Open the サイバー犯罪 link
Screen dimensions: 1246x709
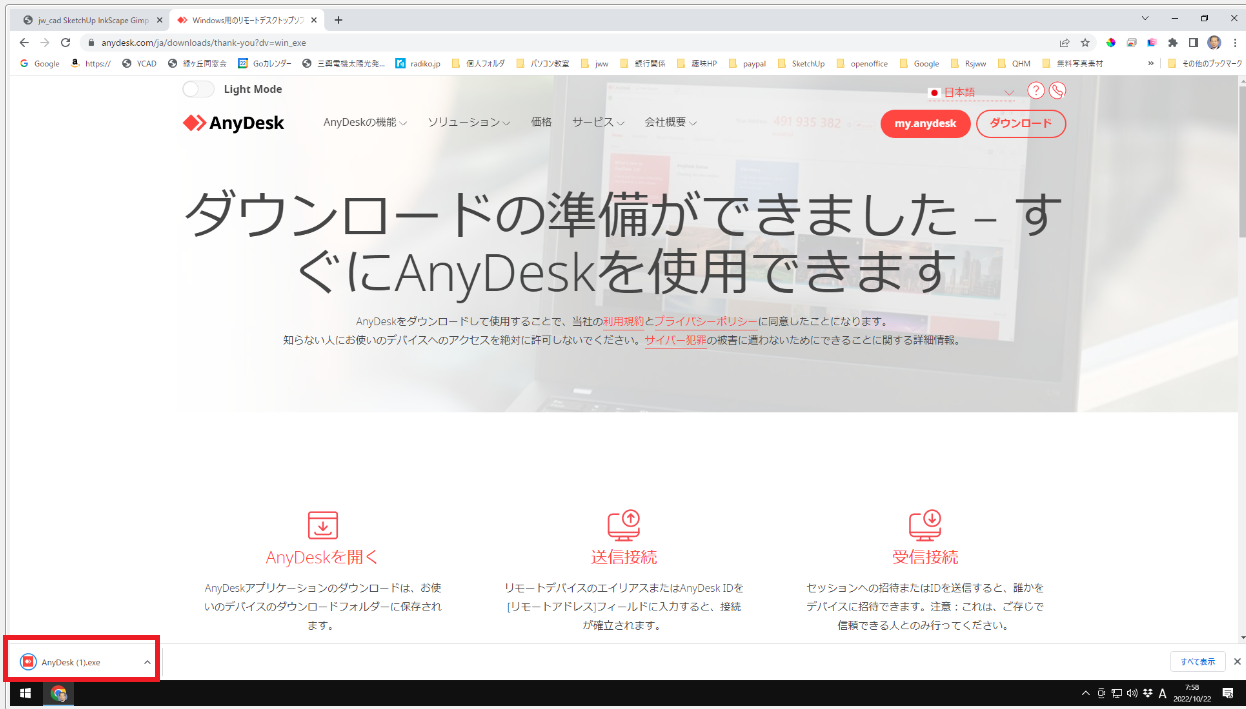(x=676, y=340)
